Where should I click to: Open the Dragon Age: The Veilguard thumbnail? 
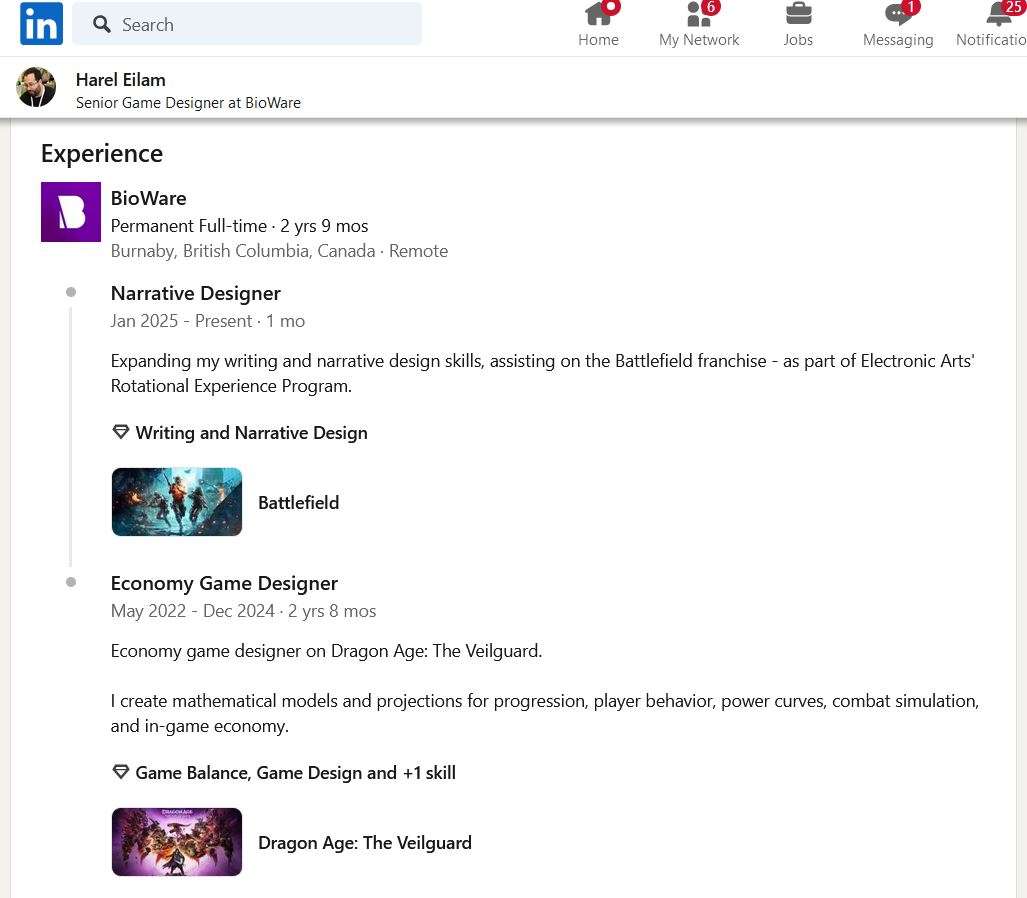point(177,842)
